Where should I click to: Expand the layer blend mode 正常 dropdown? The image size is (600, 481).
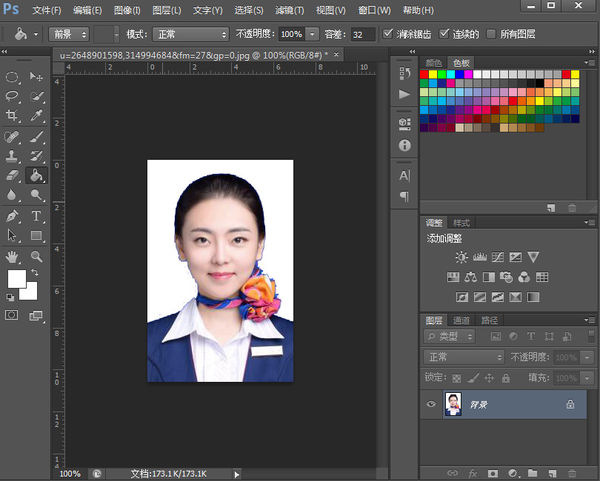(463, 357)
